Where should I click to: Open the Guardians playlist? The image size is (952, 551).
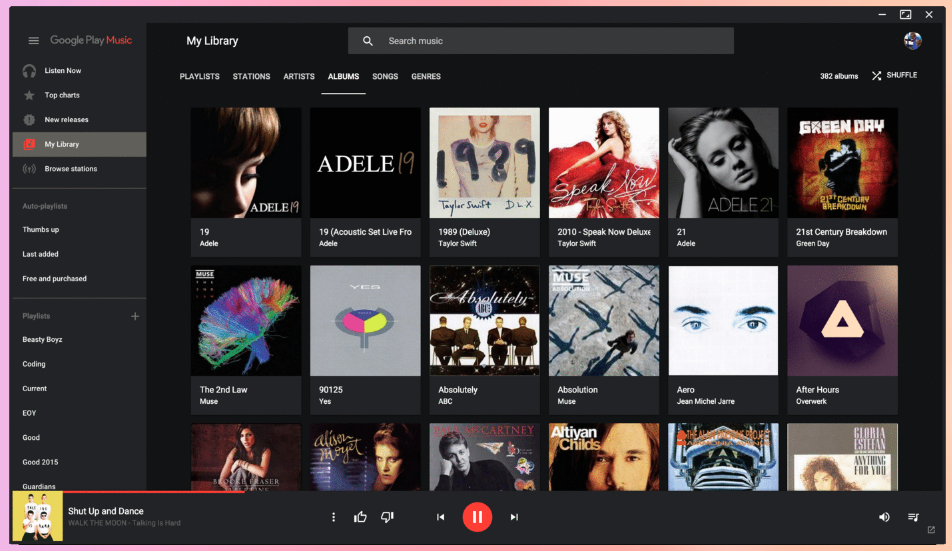pos(39,486)
